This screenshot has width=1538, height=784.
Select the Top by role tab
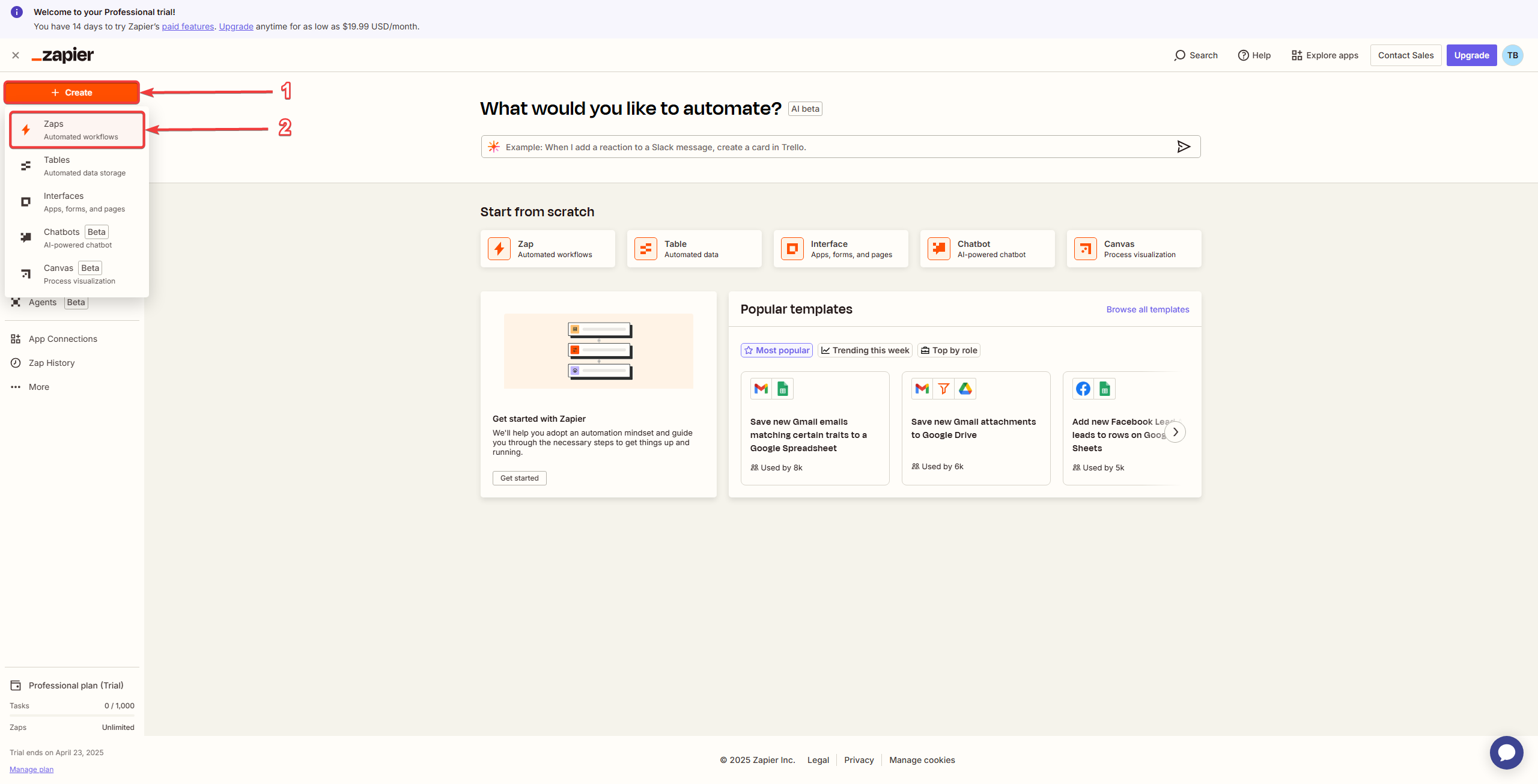949,350
